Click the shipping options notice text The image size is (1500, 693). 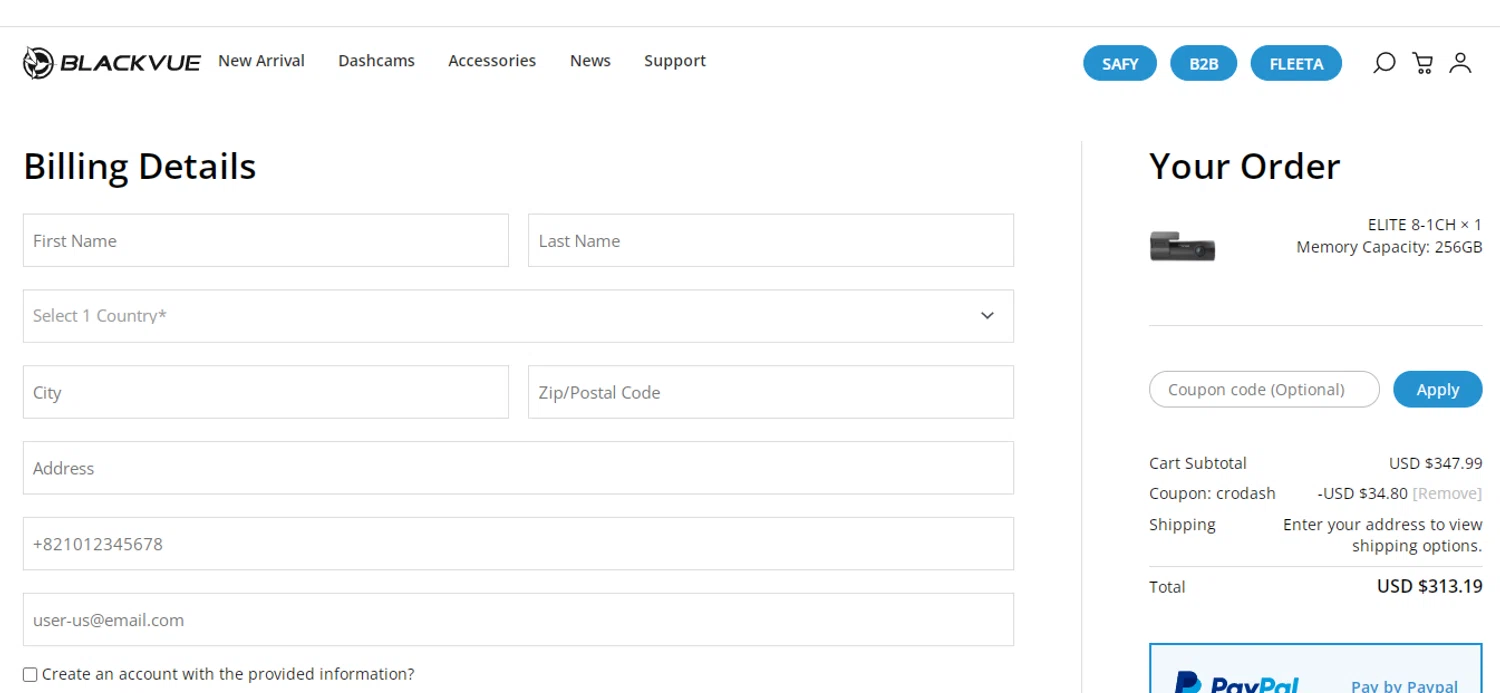pos(1382,535)
